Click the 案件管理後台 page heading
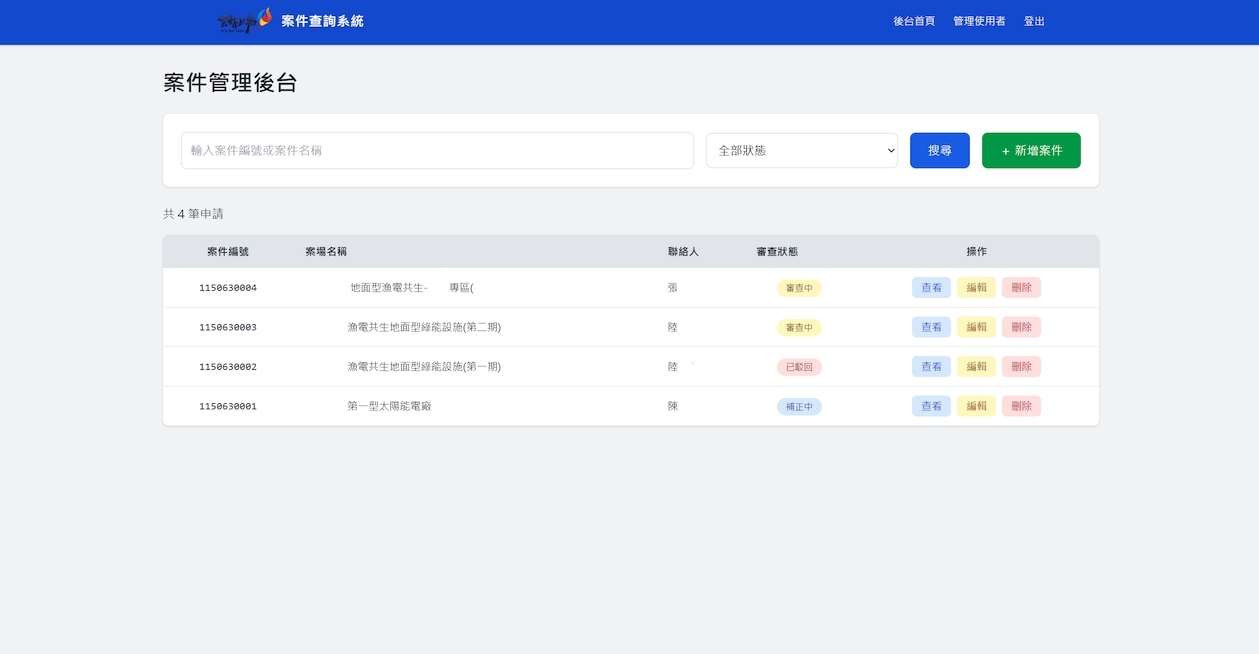1259x654 pixels. tap(230, 83)
